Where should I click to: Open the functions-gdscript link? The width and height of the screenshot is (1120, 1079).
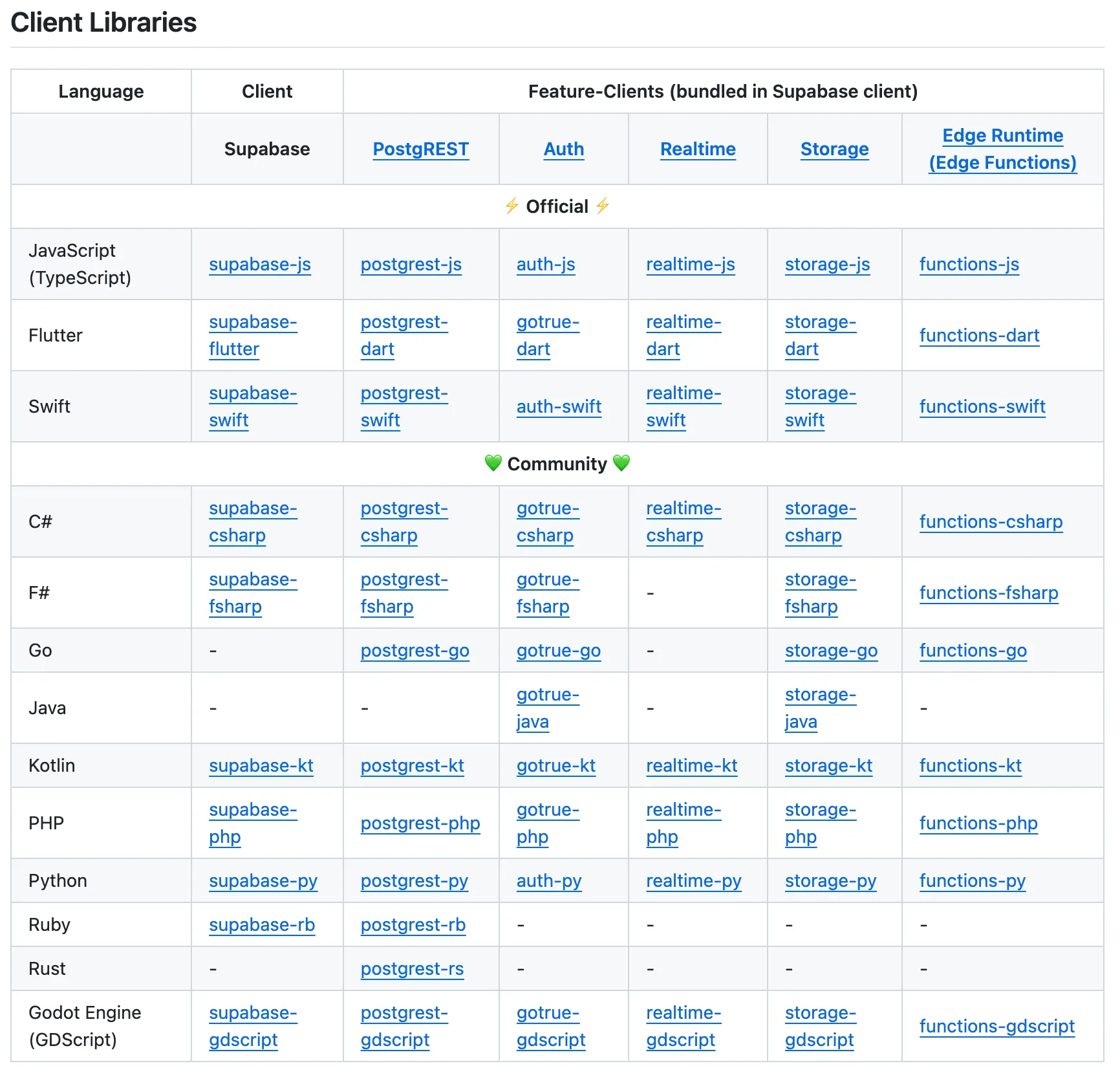pyautogui.click(x=996, y=1026)
